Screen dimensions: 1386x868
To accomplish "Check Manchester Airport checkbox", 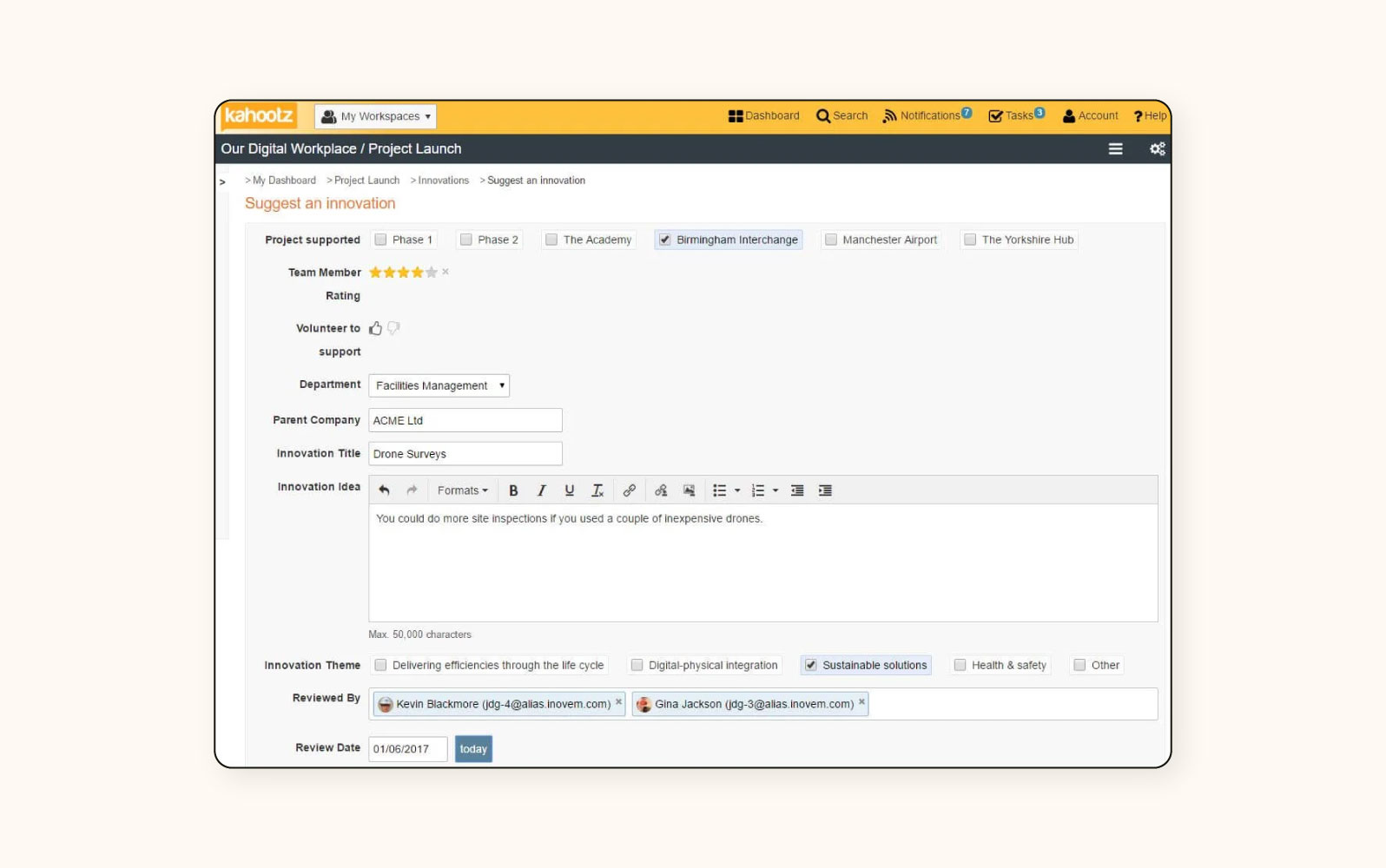I will click(x=831, y=240).
